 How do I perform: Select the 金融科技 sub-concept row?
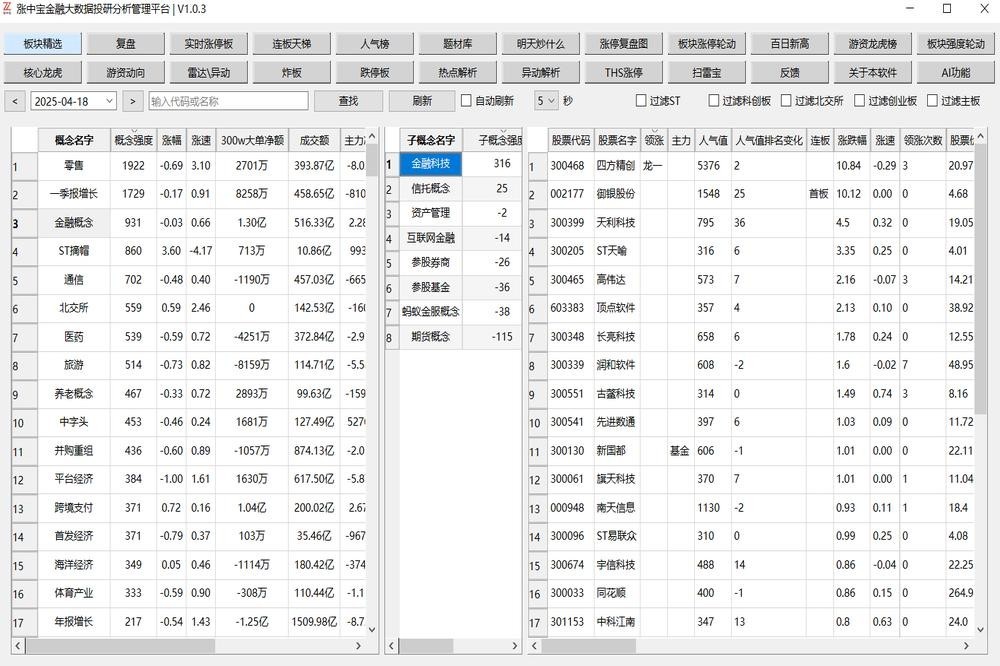(430, 164)
